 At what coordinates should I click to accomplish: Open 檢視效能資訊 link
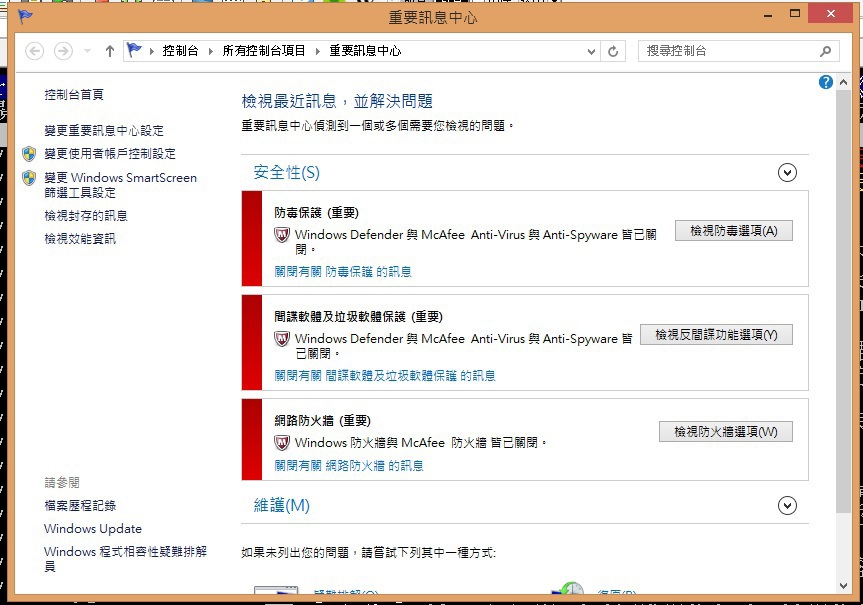[80, 238]
